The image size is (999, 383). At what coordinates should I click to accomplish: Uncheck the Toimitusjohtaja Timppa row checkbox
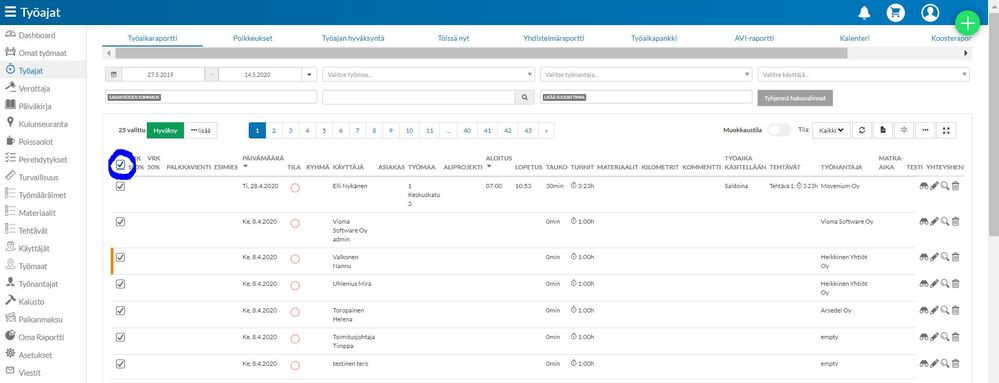[120, 337]
